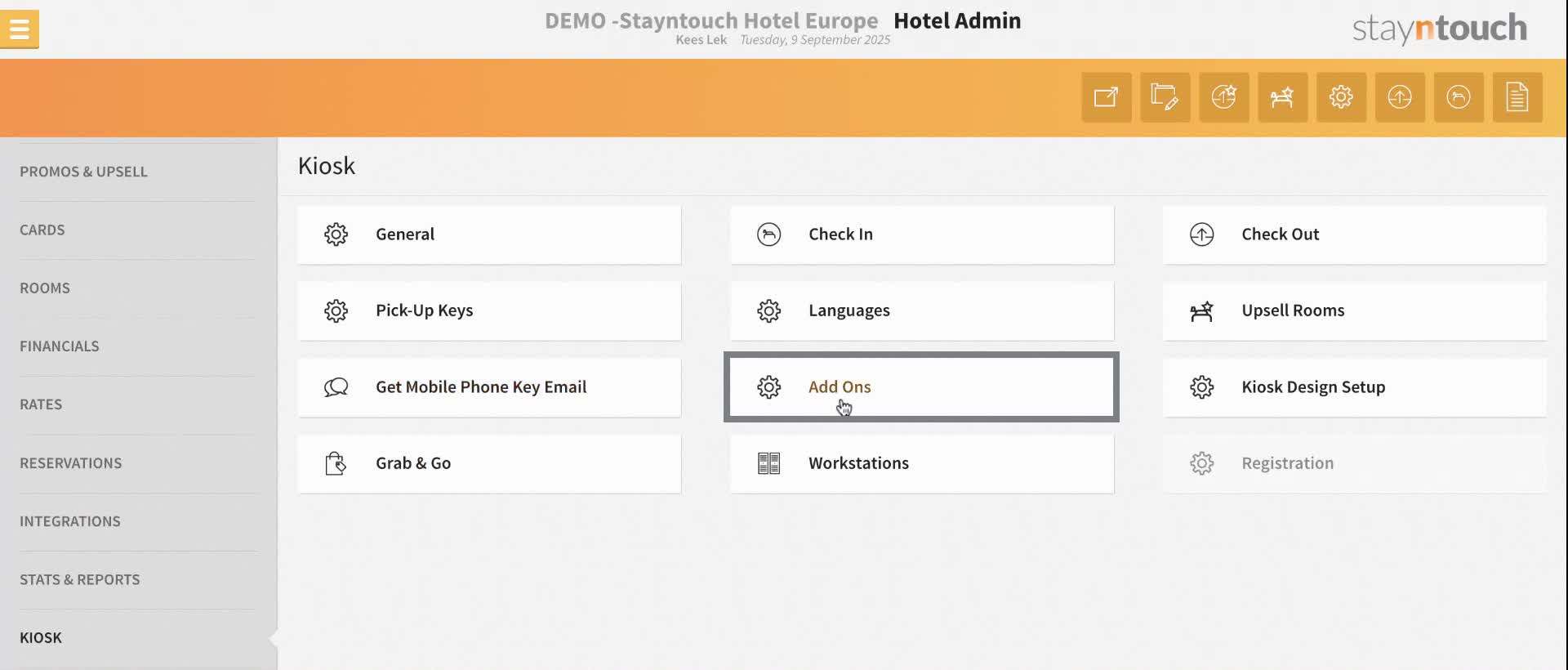Open Kiosk Design Setup
1568x670 pixels.
click(1355, 387)
